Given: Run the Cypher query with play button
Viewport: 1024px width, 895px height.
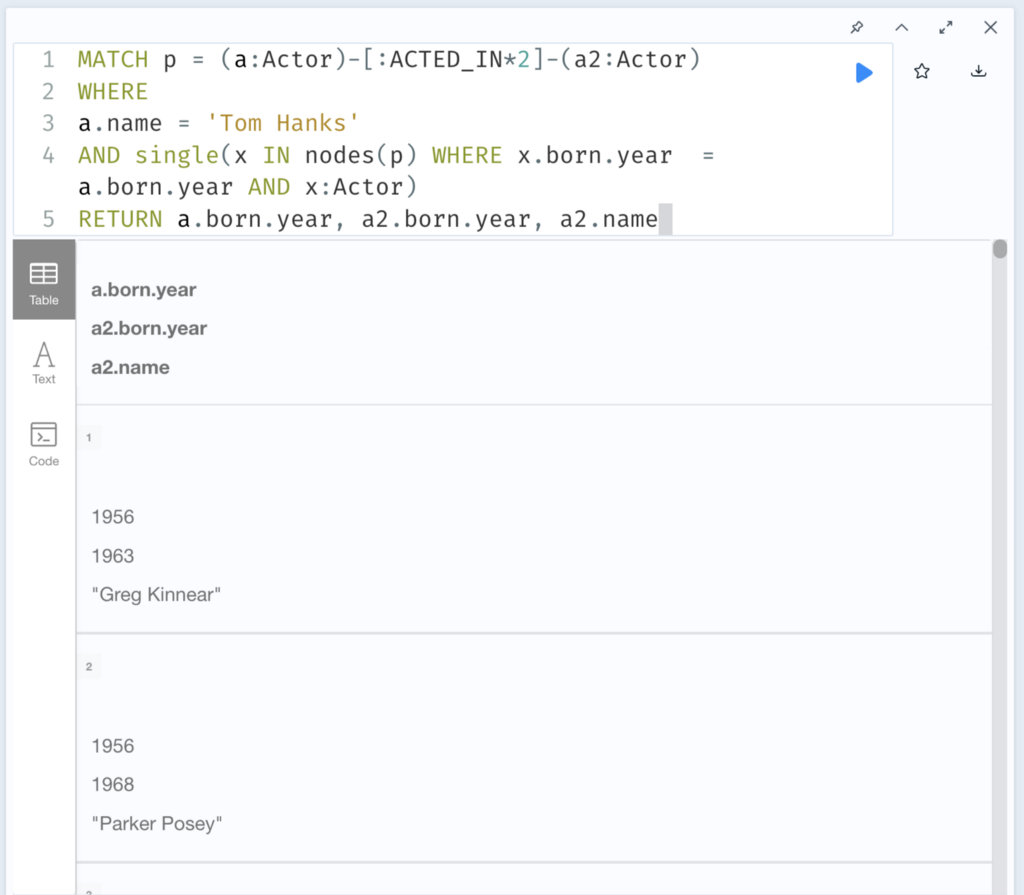Looking at the screenshot, I should click(x=864, y=73).
